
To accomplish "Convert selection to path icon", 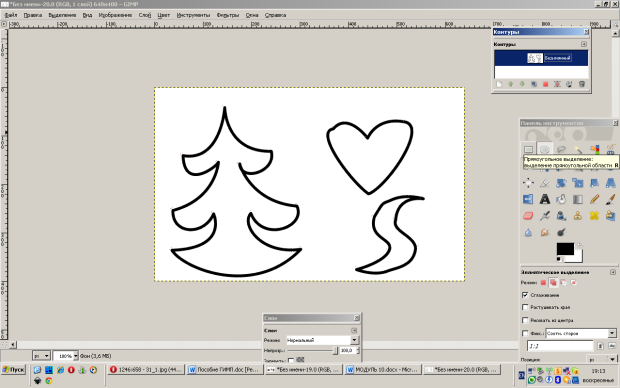I will [x=557, y=84].
